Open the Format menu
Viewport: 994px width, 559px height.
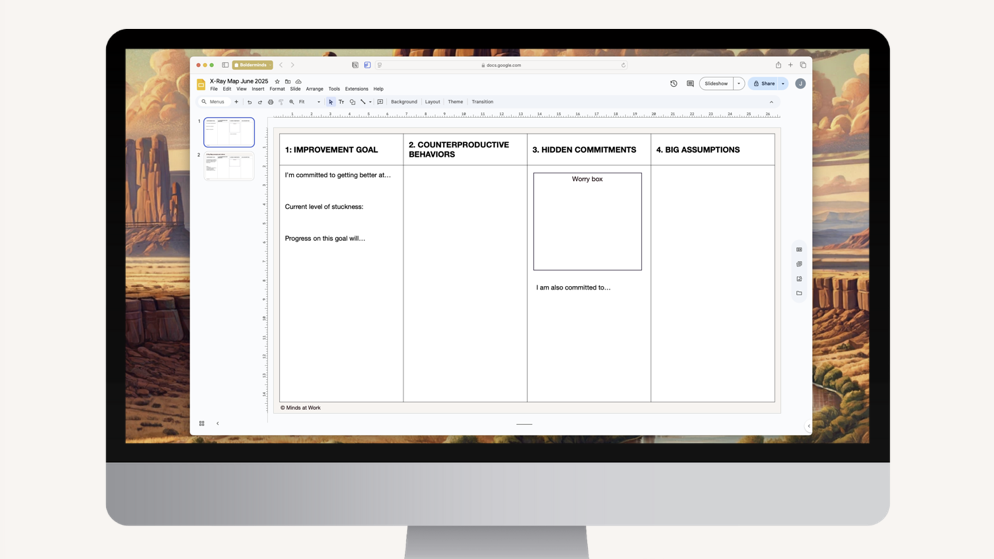tap(277, 89)
